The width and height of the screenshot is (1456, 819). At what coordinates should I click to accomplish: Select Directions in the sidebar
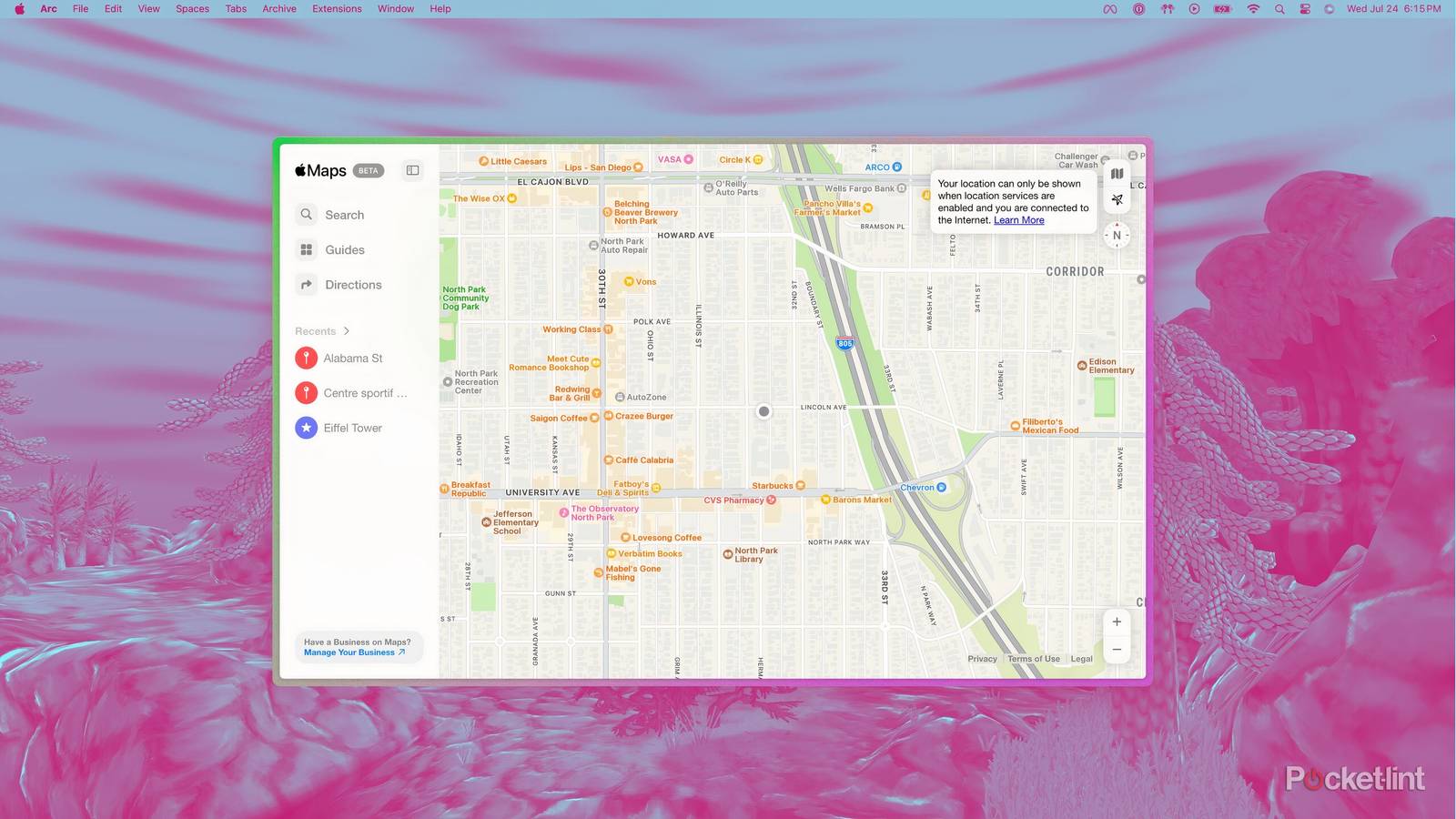tap(353, 285)
